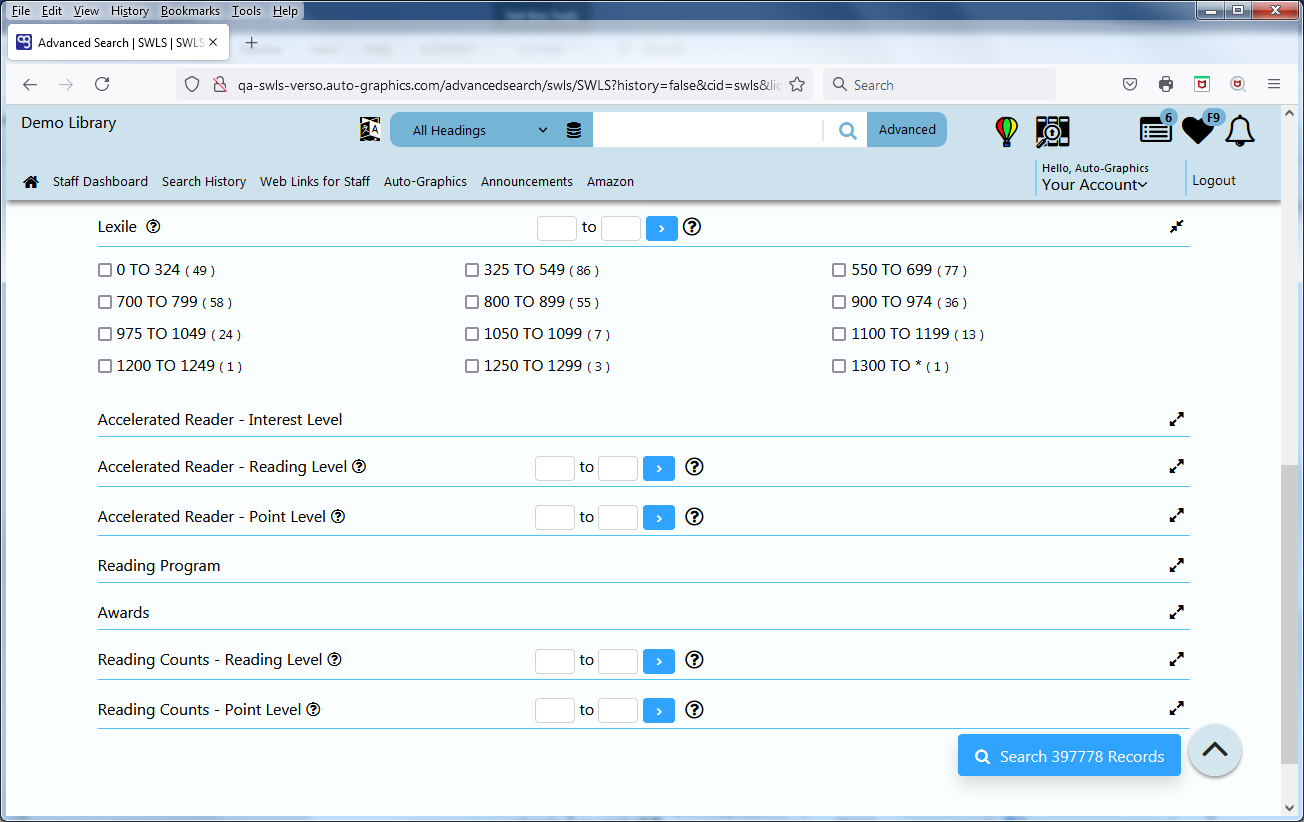Print page from browser toolbar
Image resolution: width=1304 pixels, height=822 pixels.
pos(1166,85)
